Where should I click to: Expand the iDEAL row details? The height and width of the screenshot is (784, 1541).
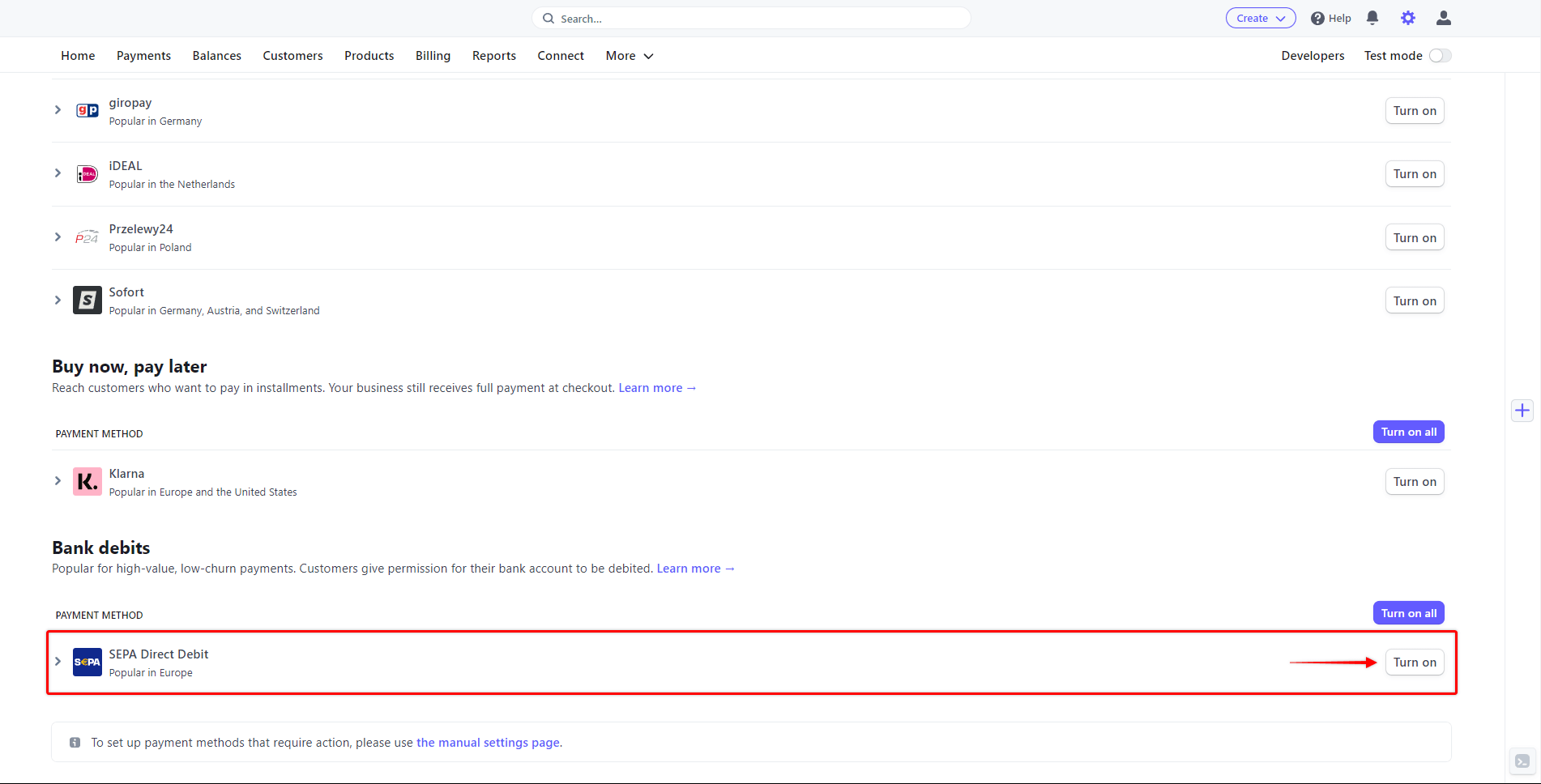click(58, 173)
